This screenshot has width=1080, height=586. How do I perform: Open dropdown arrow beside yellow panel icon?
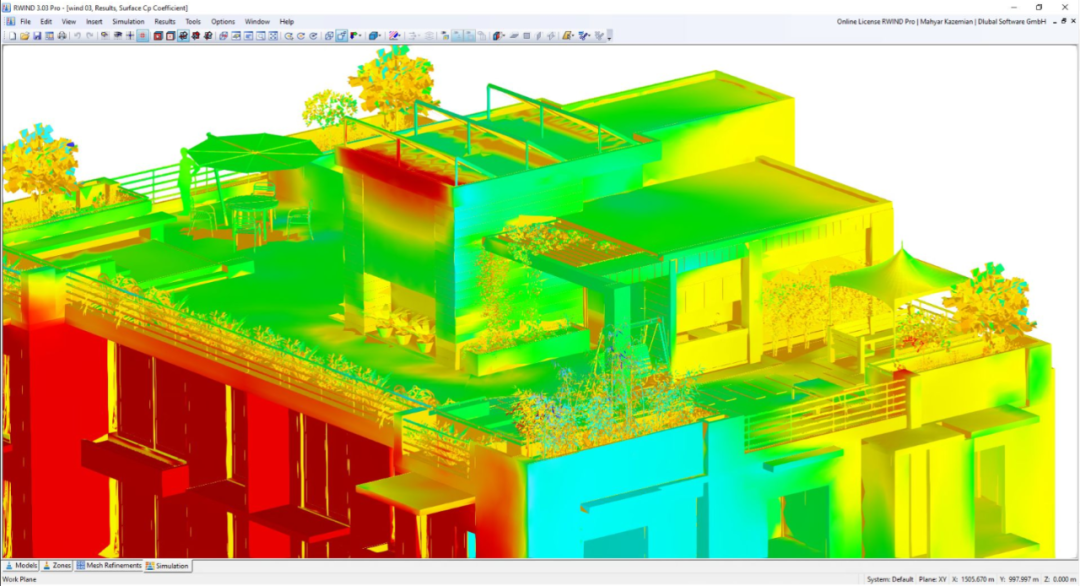(574, 36)
